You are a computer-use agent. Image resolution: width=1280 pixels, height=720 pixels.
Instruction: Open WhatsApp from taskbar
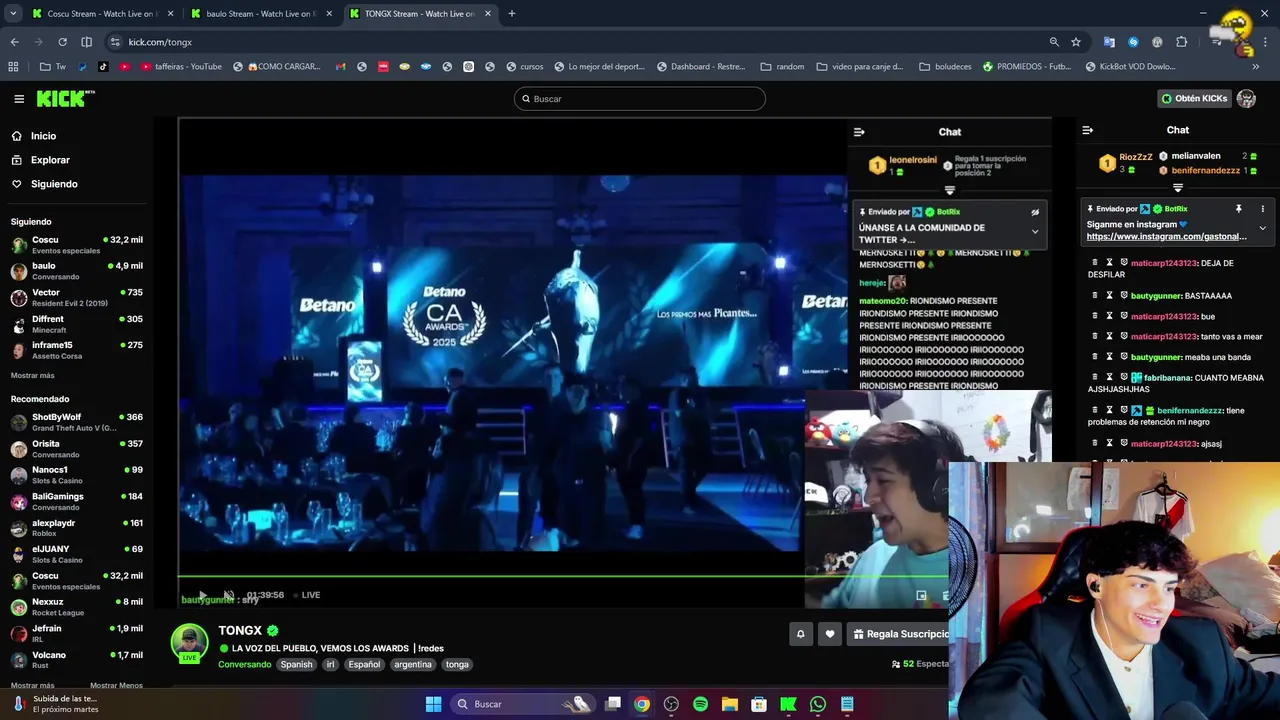click(818, 704)
